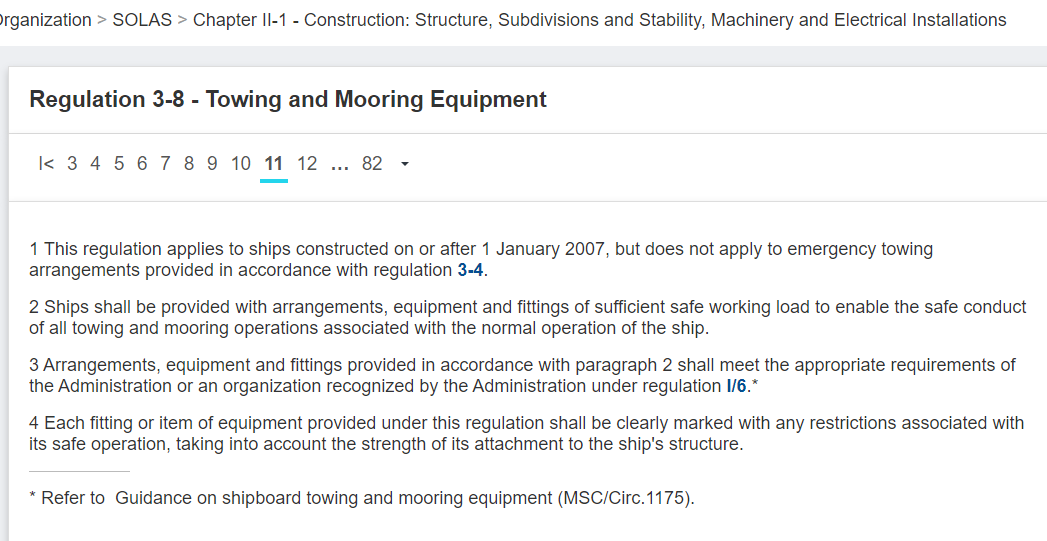
Task: Open the regulation 3-4 link
Action: (x=471, y=270)
